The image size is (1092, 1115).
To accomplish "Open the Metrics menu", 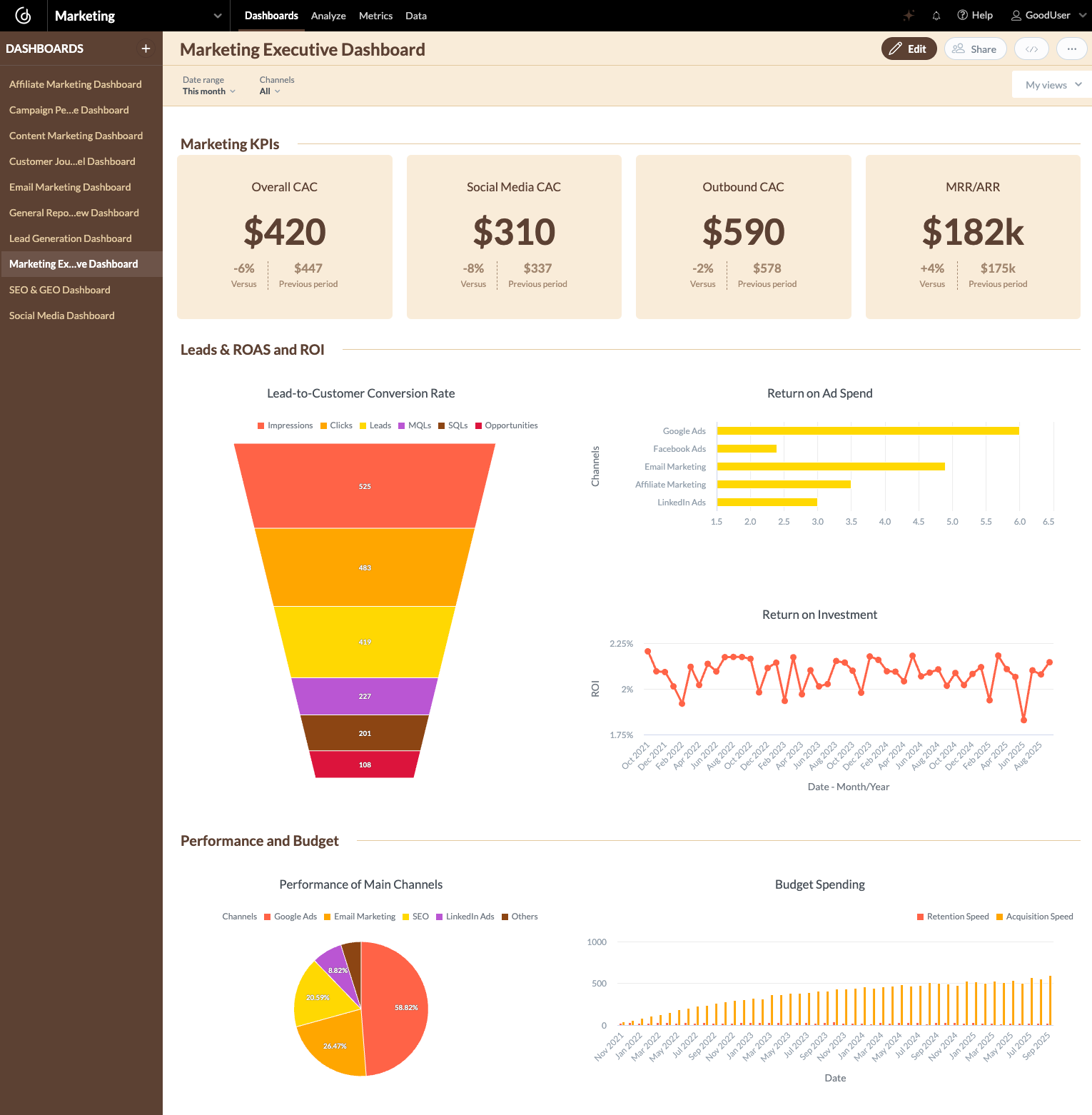I will coord(375,15).
